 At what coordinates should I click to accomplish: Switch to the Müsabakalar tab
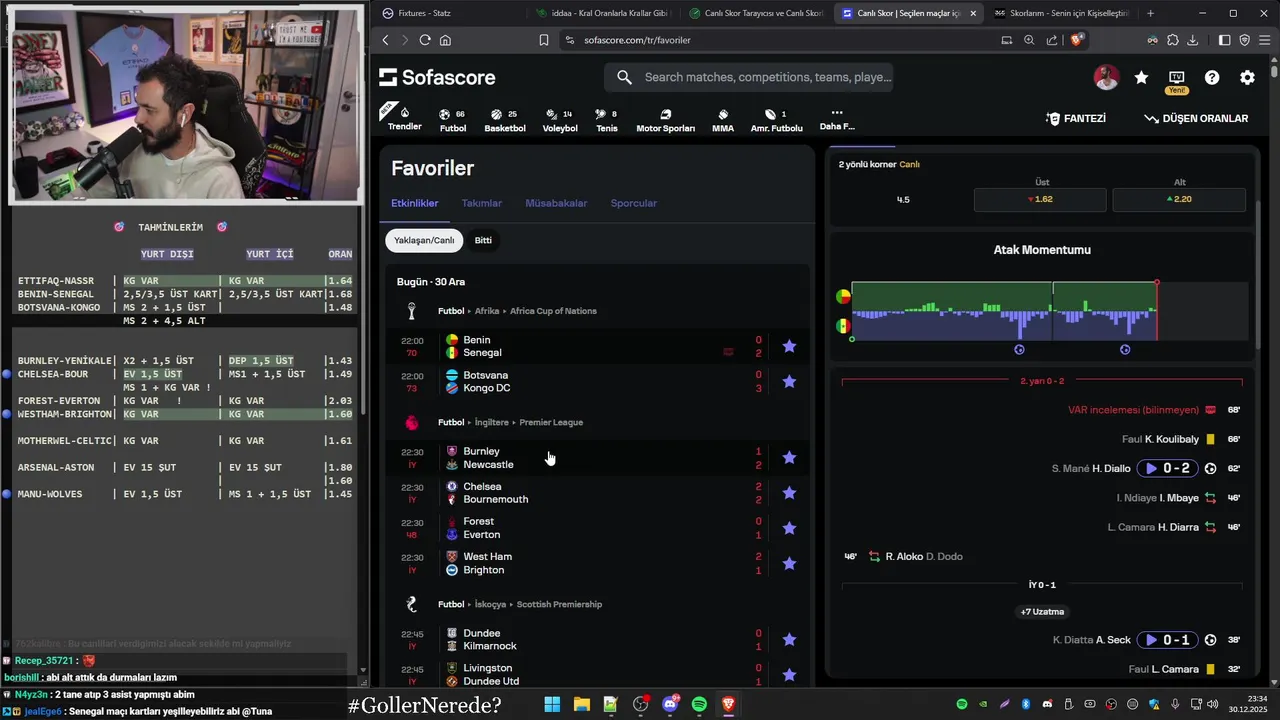tap(556, 203)
